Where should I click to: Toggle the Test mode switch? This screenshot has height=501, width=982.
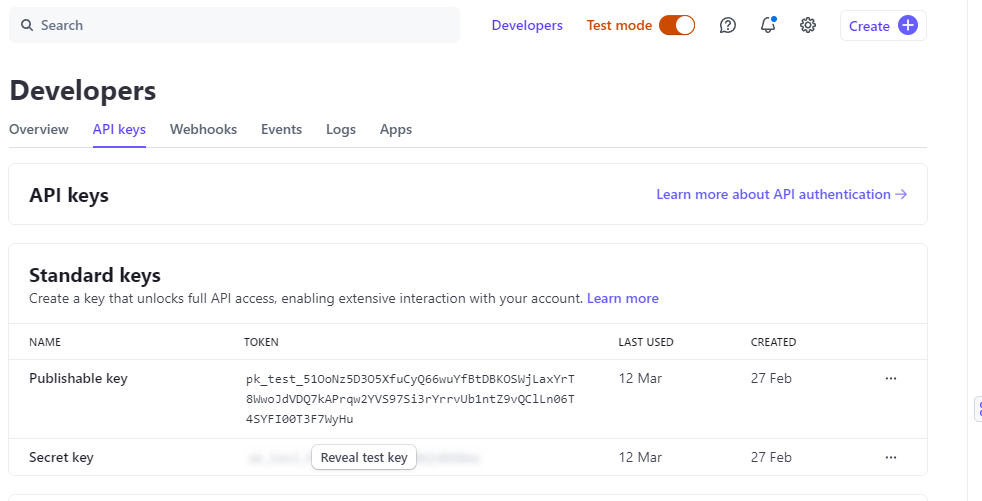677,25
